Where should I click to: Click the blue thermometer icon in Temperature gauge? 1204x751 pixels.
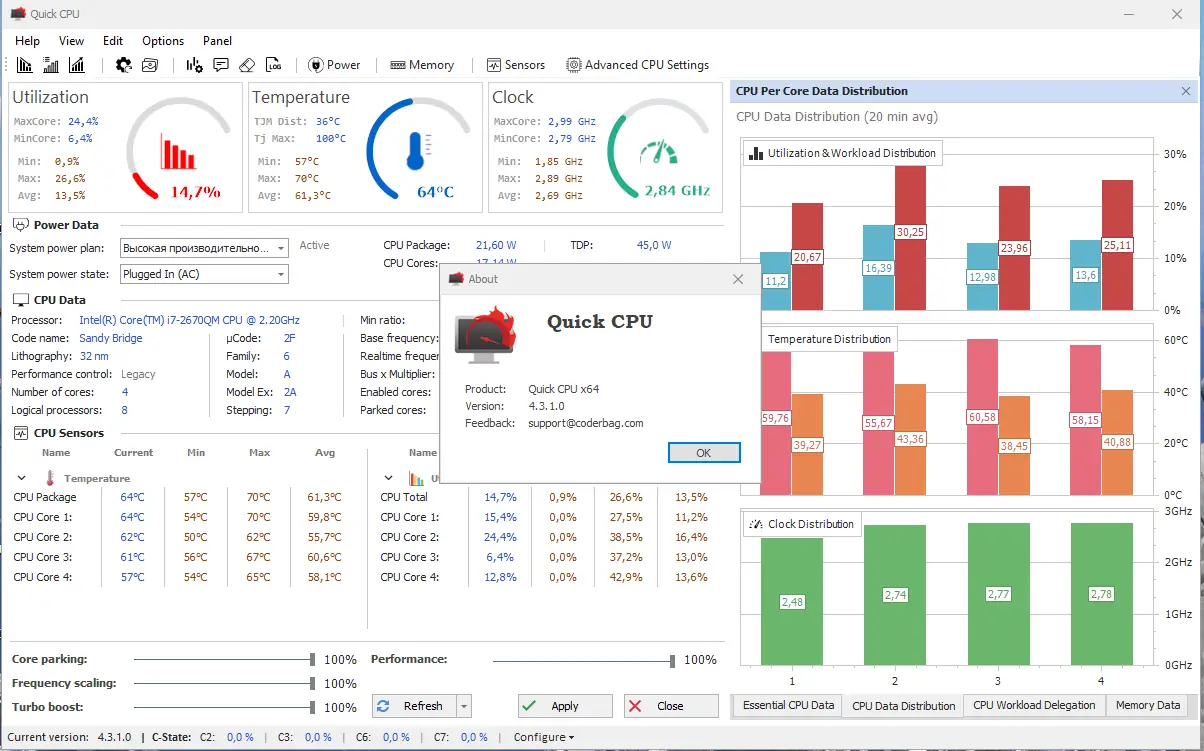[x=416, y=150]
